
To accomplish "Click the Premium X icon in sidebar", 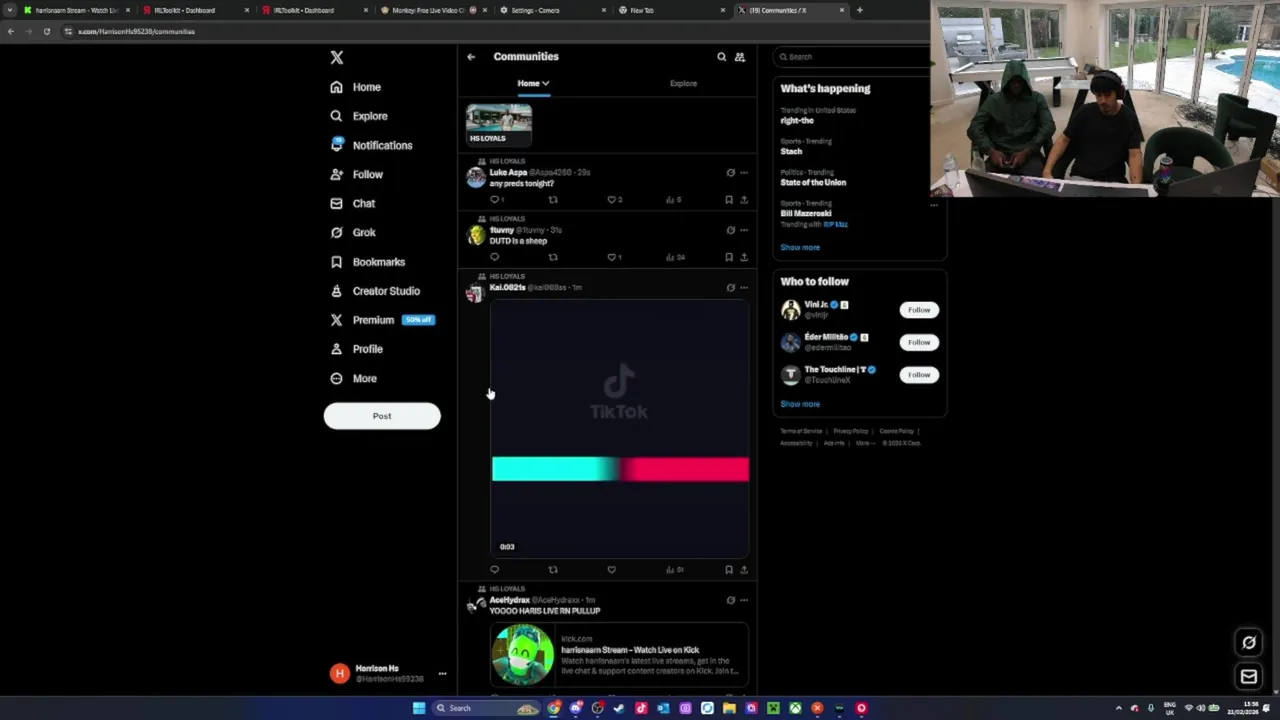I will 336,320.
